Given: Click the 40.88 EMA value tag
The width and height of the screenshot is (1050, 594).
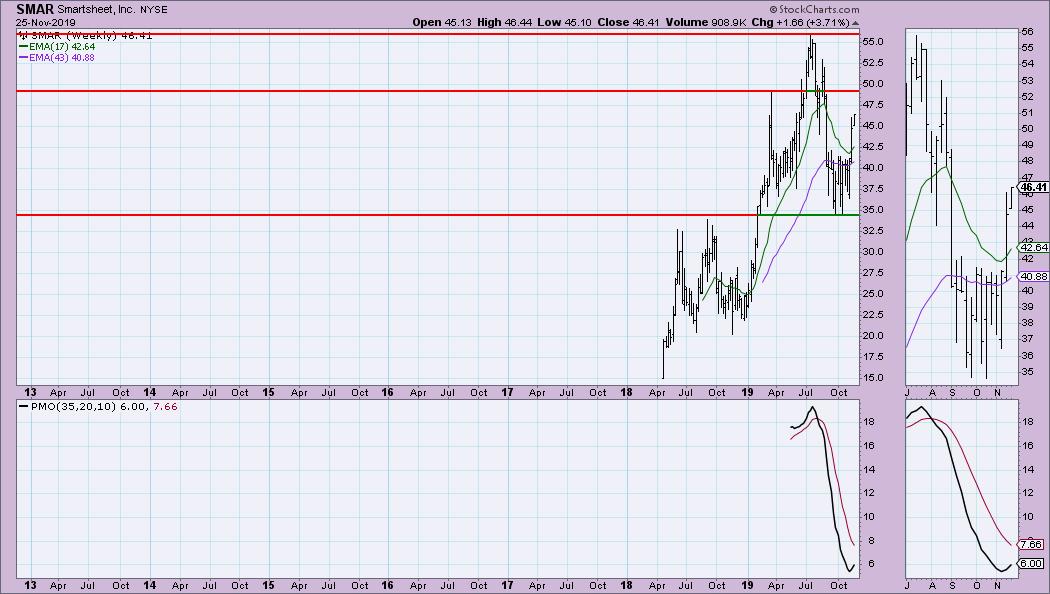Looking at the screenshot, I should tap(1031, 276).
